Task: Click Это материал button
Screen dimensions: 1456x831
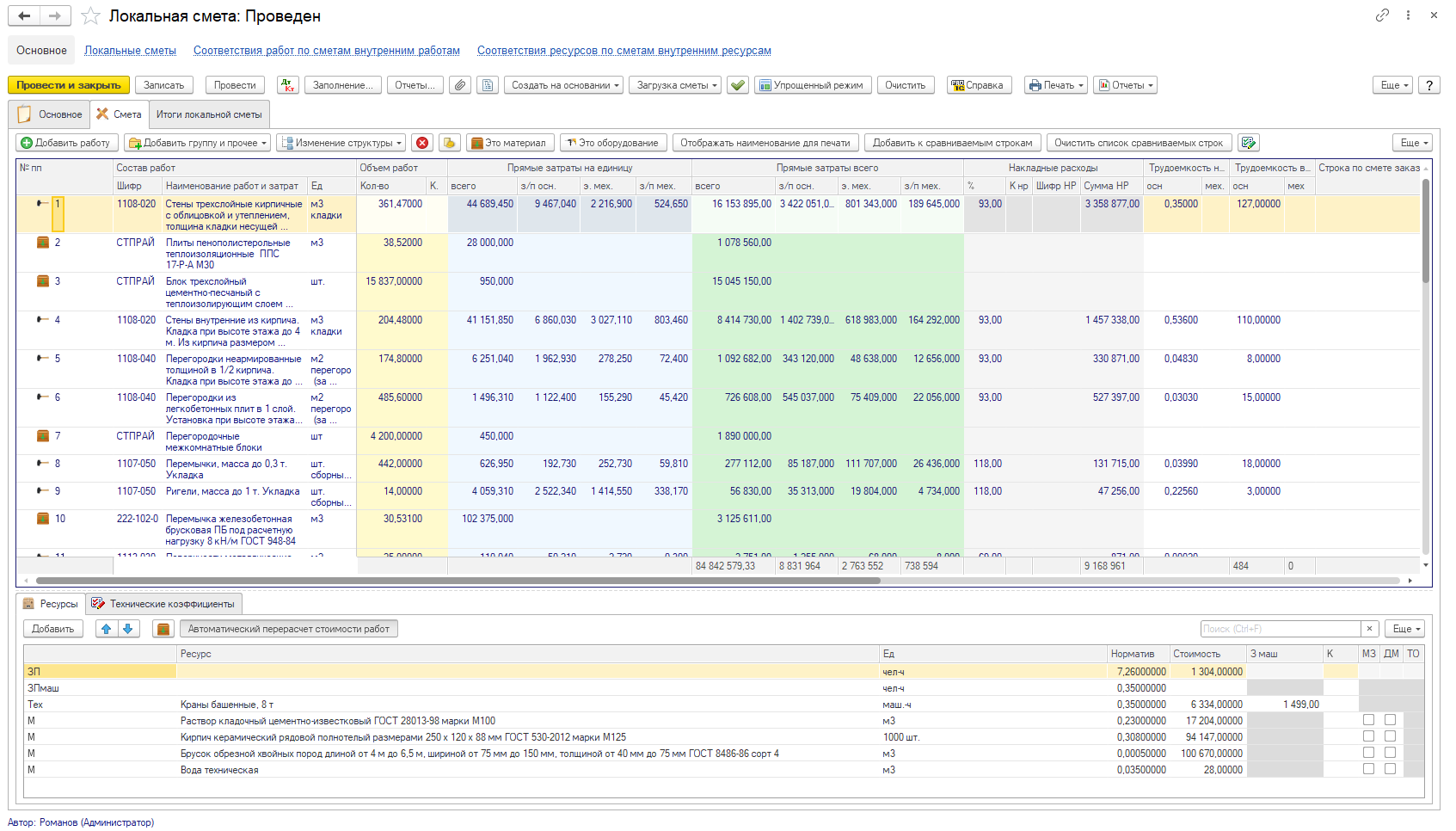Action: coord(510,143)
